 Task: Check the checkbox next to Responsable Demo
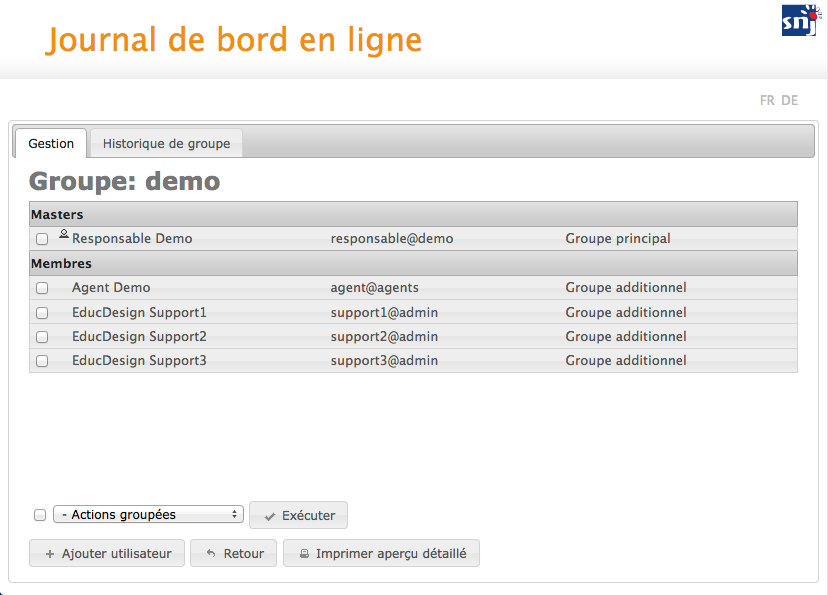(x=40, y=238)
